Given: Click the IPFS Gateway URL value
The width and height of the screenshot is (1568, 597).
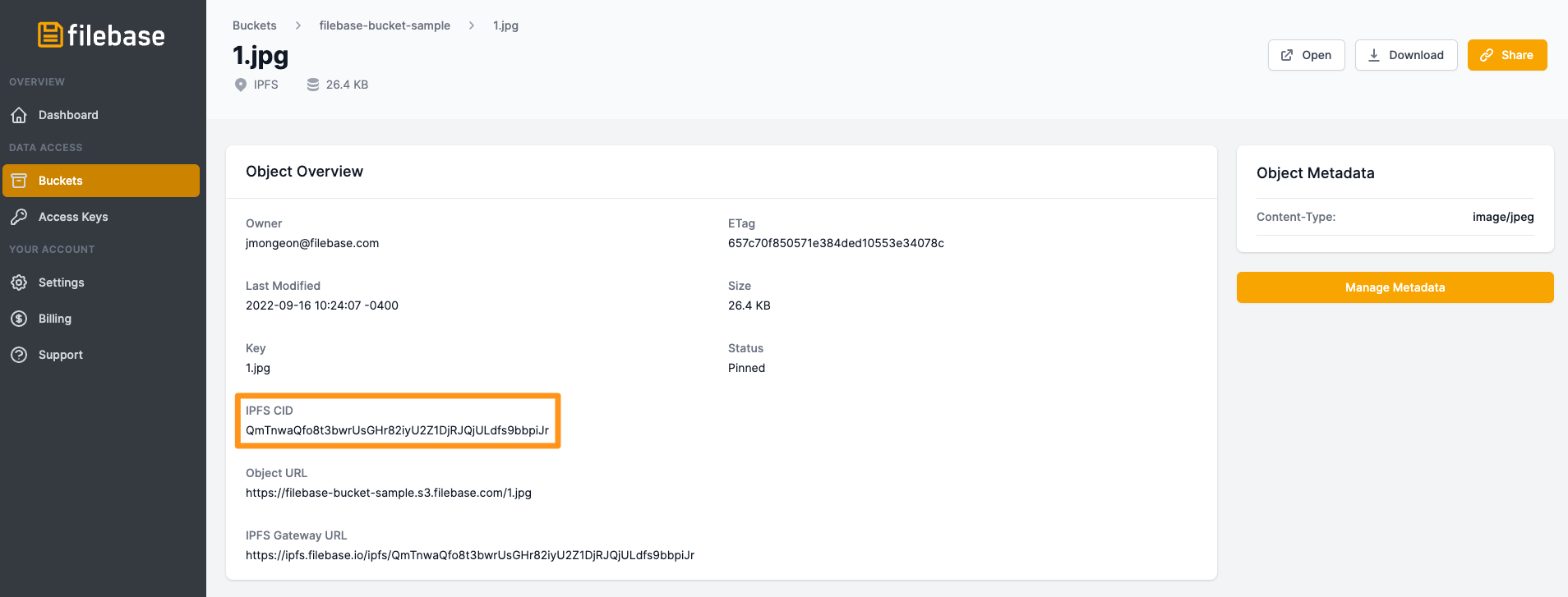Looking at the screenshot, I should 470,555.
